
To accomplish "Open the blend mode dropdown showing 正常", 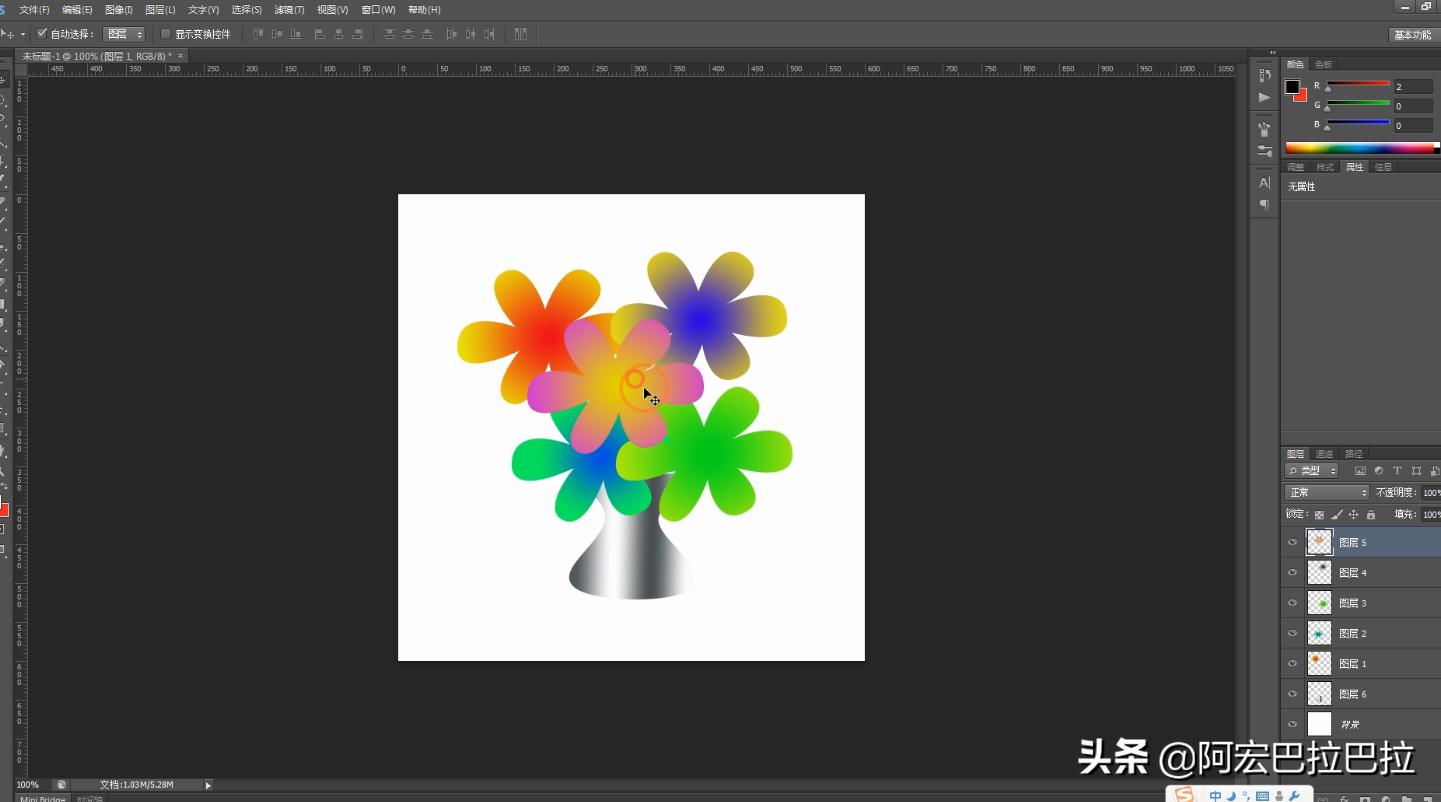I will [1325, 492].
